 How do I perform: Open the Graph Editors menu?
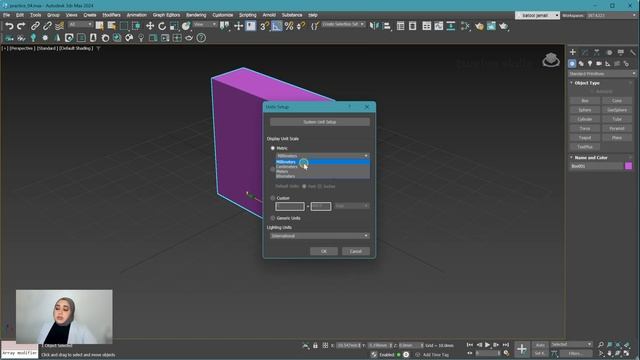pos(166,15)
